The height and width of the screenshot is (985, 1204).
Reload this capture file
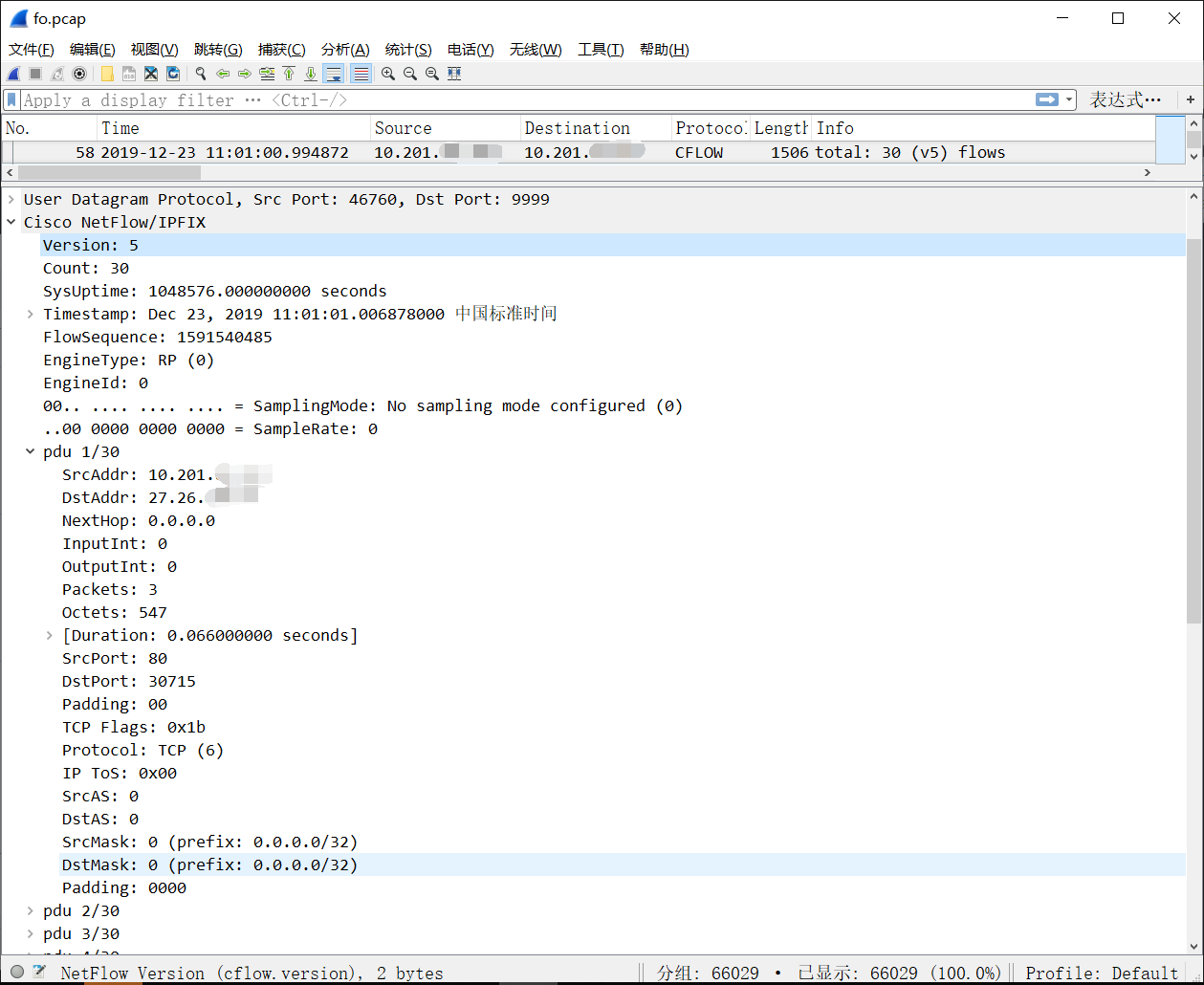(x=174, y=74)
